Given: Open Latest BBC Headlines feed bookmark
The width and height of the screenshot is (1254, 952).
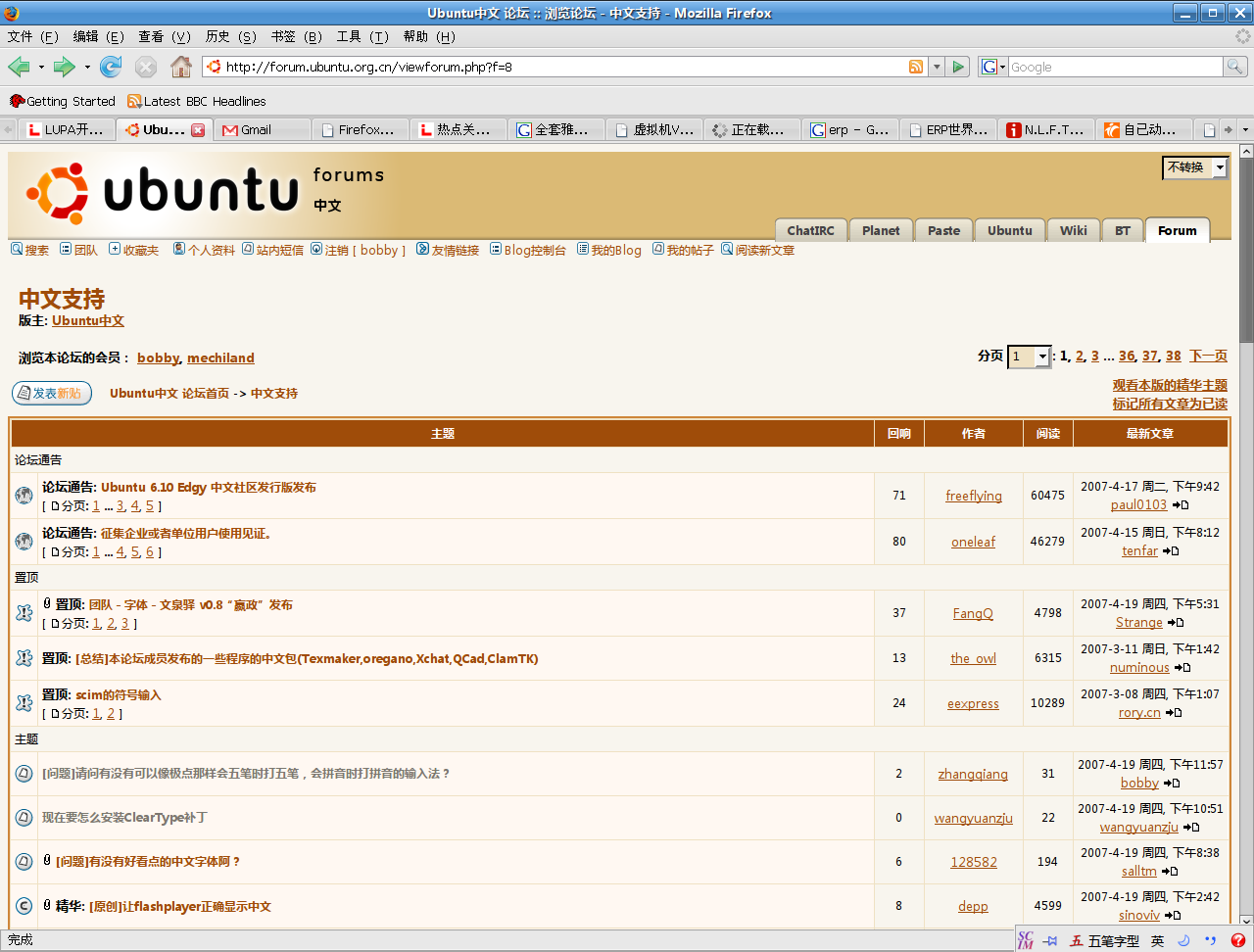Looking at the screenshot, I should [197, 101].
